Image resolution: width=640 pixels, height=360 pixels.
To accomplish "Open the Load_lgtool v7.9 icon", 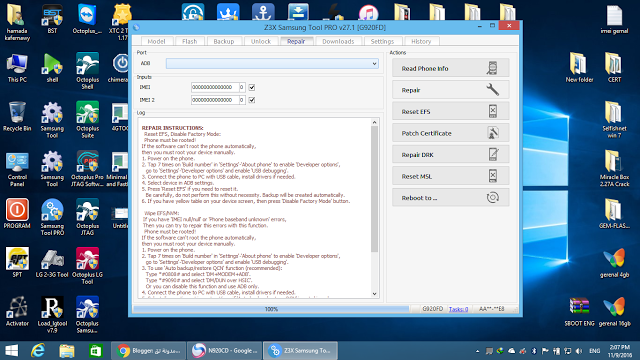I will coord(52,315).
